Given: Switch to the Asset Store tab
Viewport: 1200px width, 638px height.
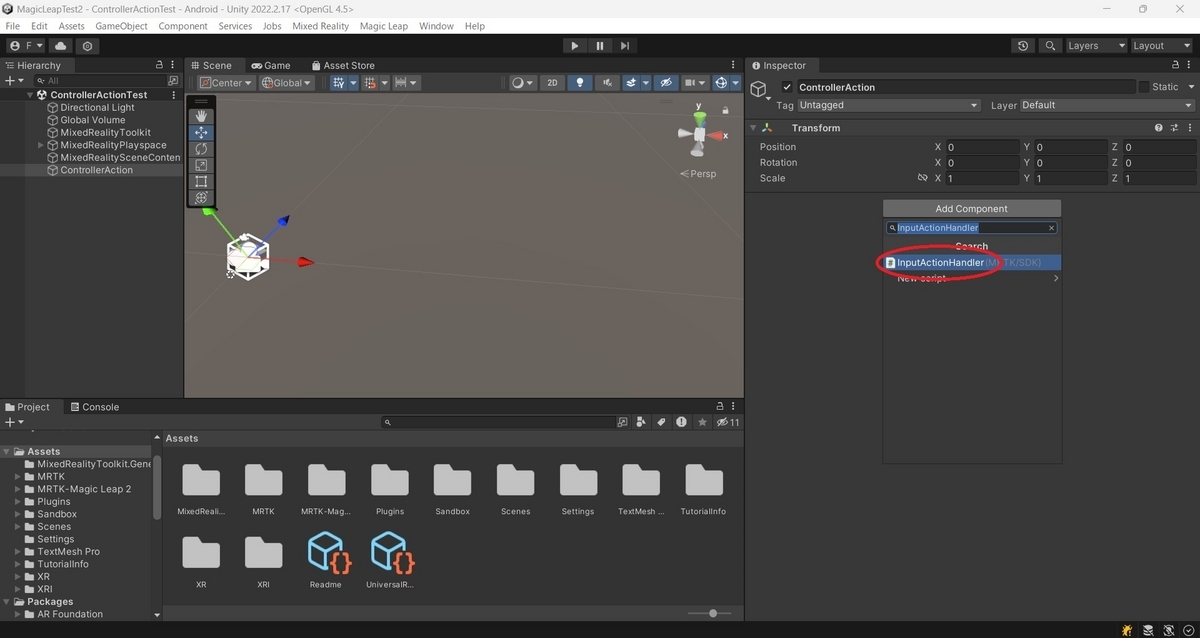Looking at the screenshot, I should pyautogui.click(x=342, y=65).
